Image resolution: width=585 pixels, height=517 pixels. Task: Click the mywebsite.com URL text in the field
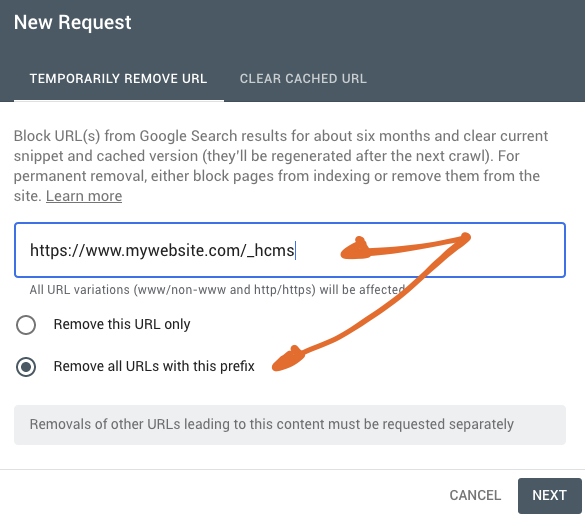(x=162, y=250)
